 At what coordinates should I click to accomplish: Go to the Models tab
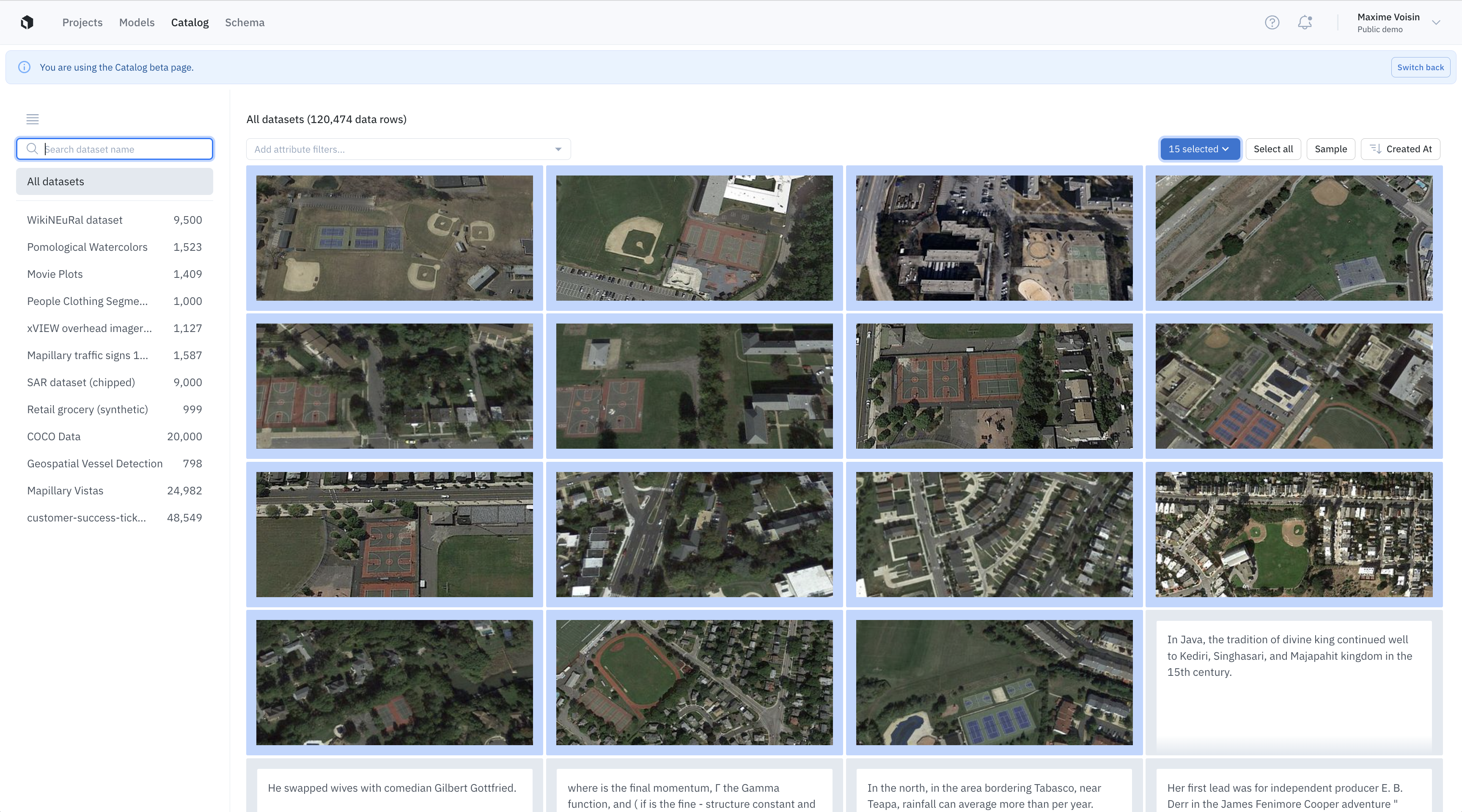coord(137,22)
